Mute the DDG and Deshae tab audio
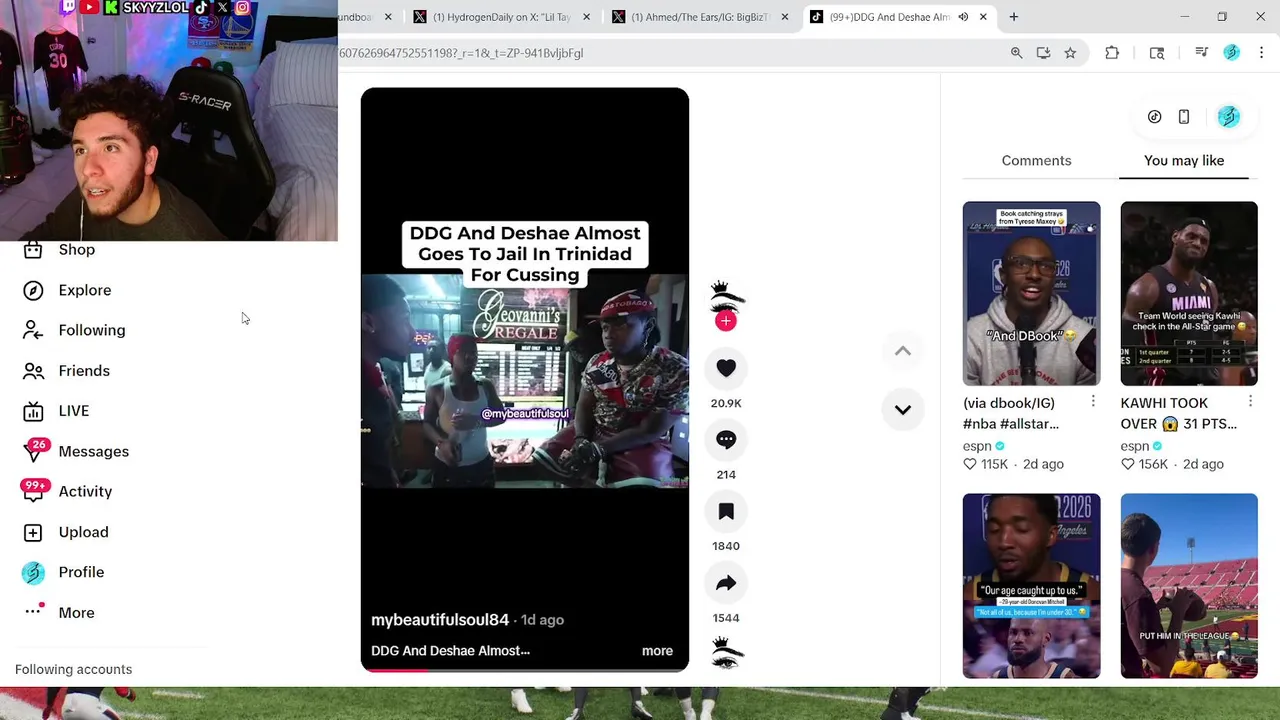The width and height of the screenshot is (1280, 720). click(x=963, y=17)
